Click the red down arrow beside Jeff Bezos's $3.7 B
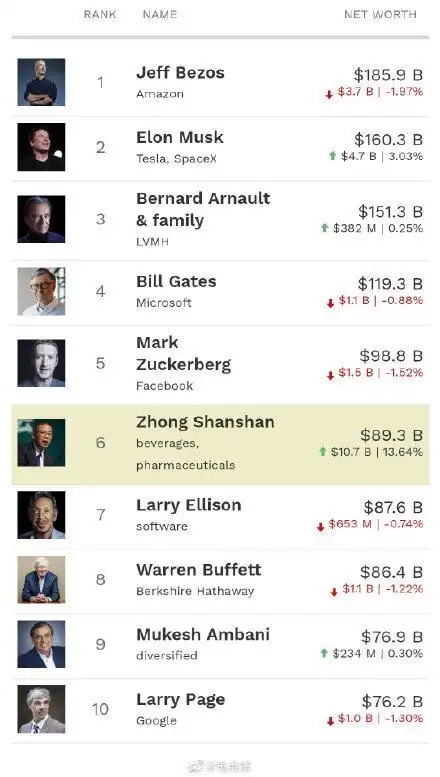This screenshot has height=777, width=440. coord(329,94)
